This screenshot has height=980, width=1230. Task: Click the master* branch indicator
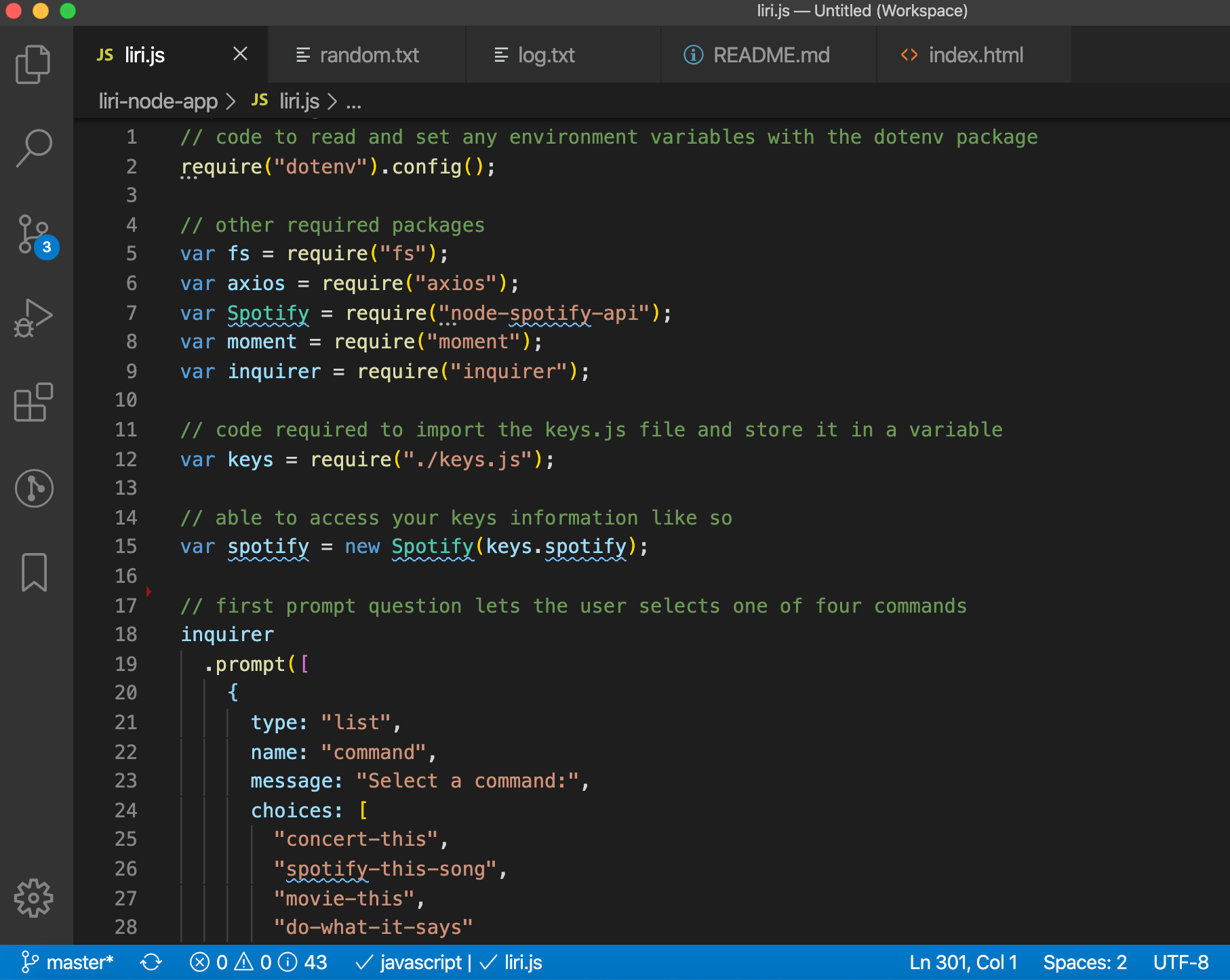67,962
